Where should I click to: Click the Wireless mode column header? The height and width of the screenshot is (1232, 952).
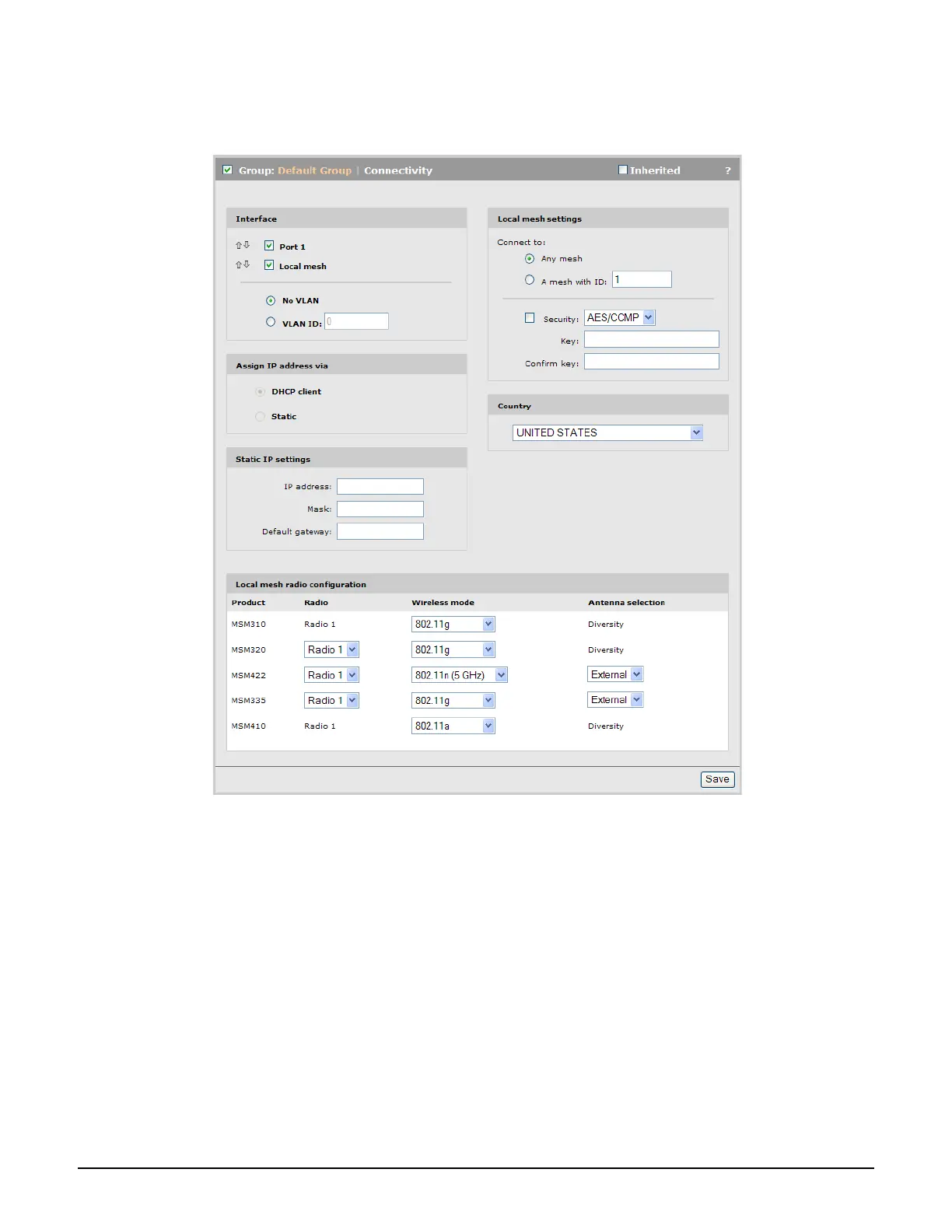(443, 603)
